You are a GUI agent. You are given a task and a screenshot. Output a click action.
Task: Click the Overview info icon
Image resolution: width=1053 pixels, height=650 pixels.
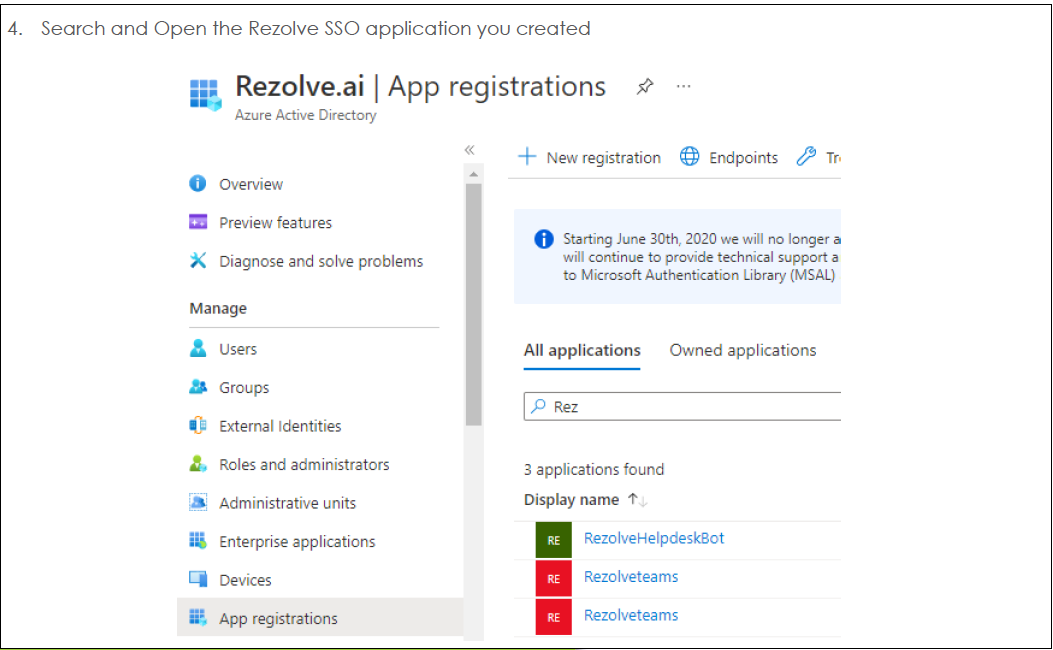197,183
